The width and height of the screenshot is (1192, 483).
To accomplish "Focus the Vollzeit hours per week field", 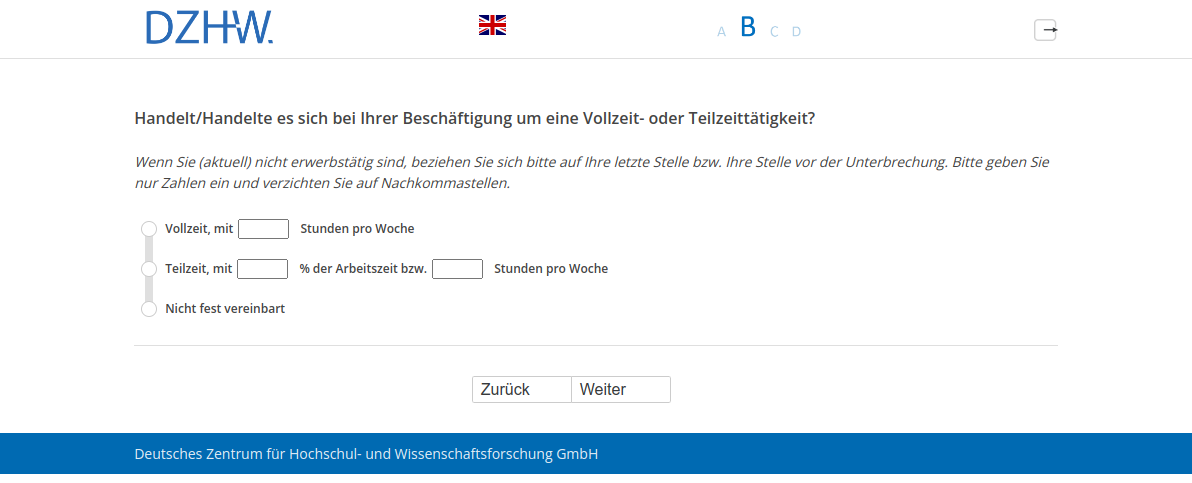I will pos(263,229).
